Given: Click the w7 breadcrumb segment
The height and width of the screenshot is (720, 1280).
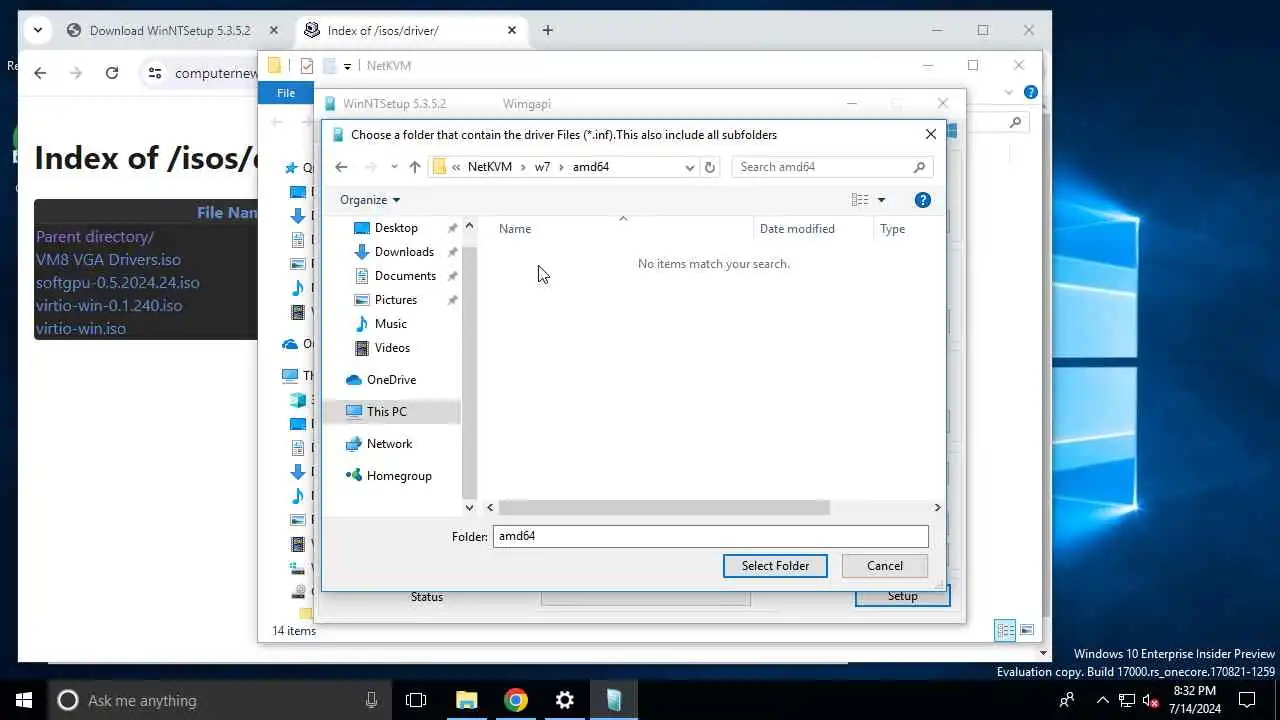Looking at the screenshot, I should tap(542, 167).
